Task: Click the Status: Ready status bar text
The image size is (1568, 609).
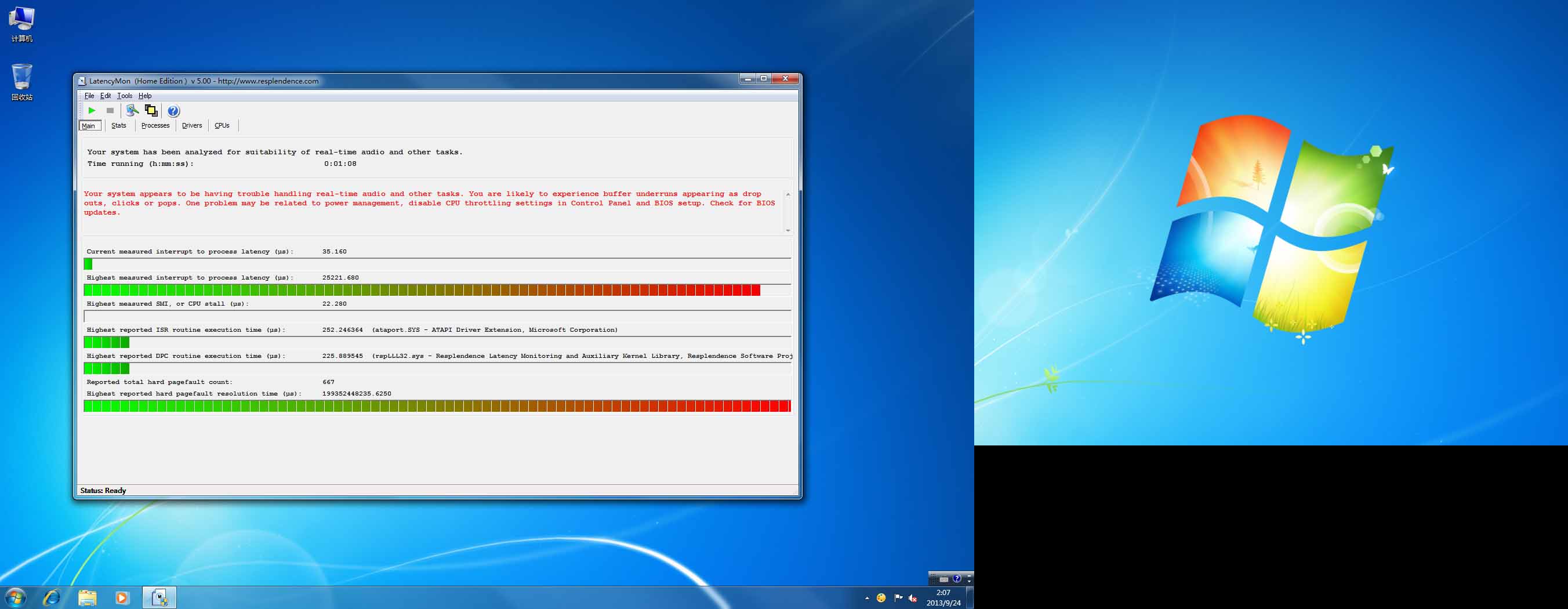Action: [103, 490]
